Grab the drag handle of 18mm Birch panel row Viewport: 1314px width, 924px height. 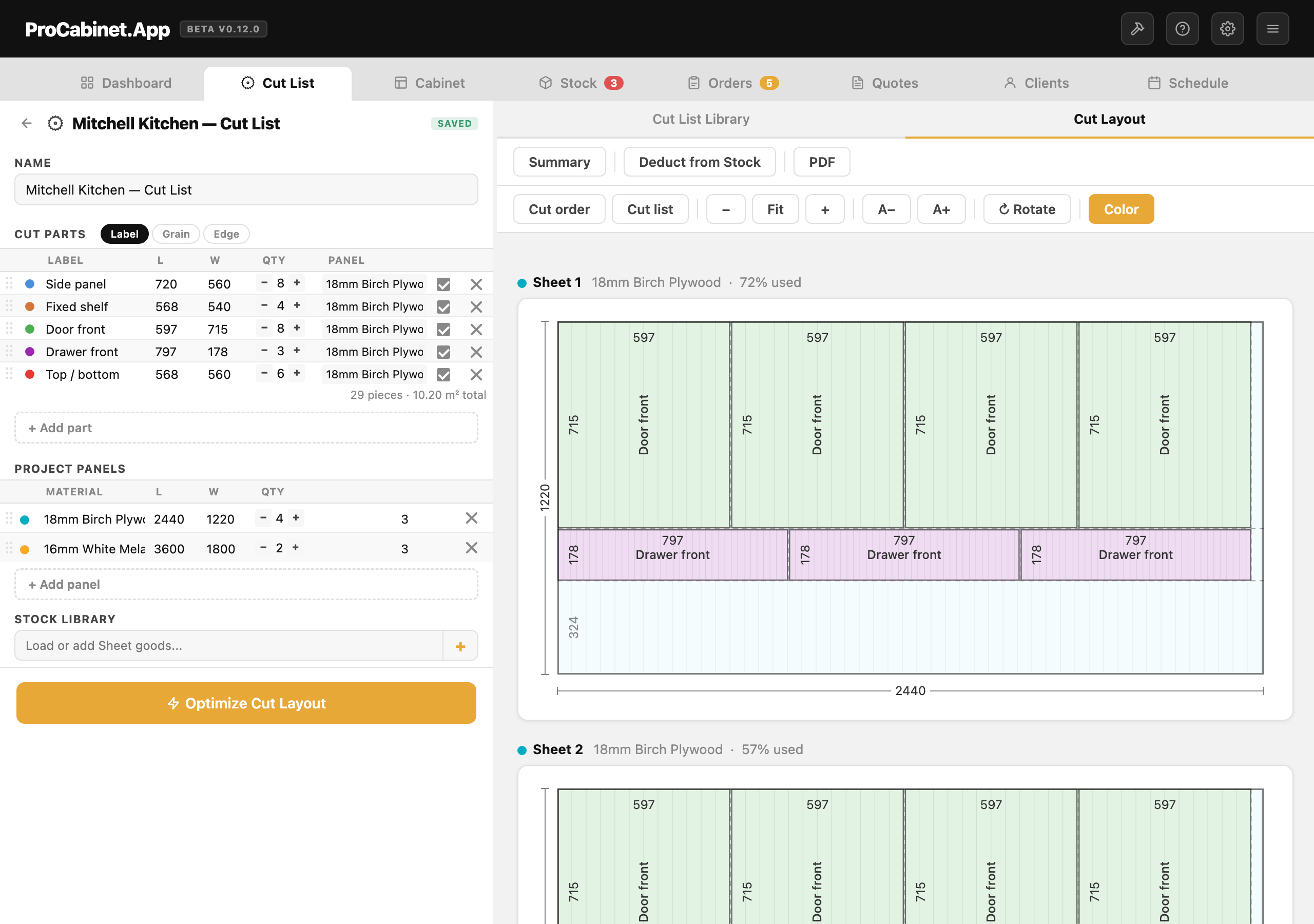(9, 518)
